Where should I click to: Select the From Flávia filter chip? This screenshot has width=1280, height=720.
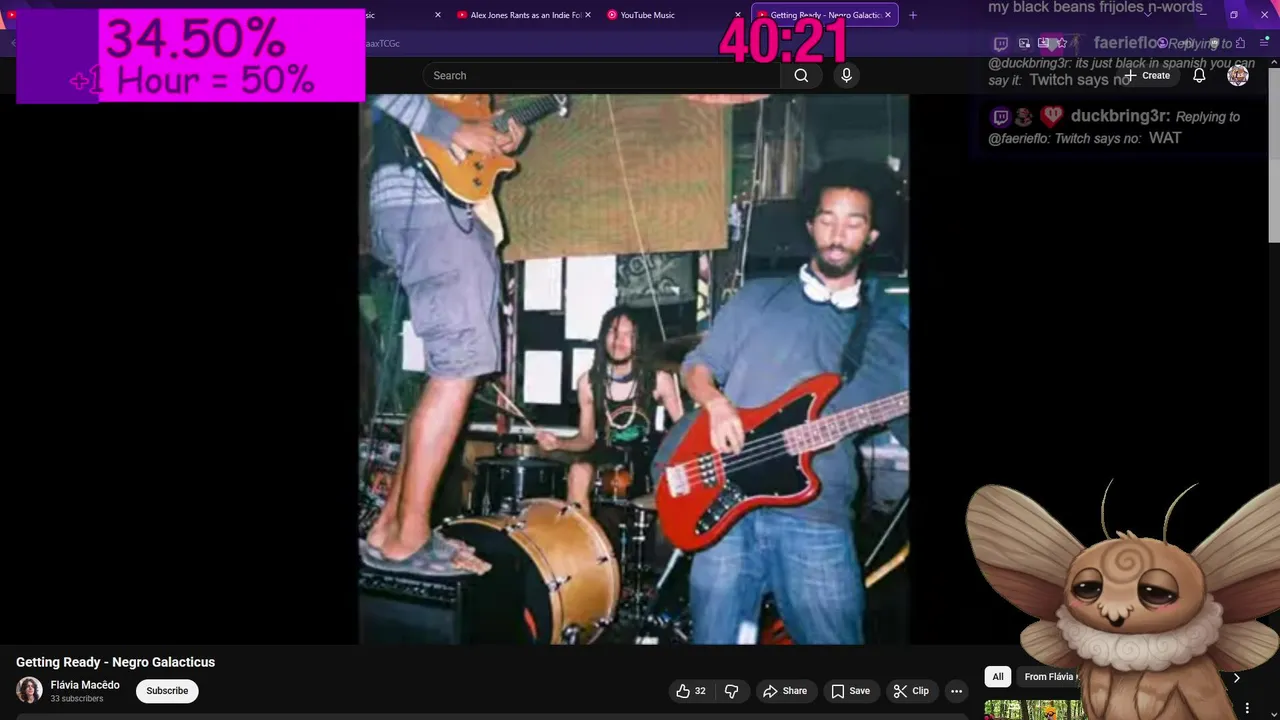pos(1050,677)
